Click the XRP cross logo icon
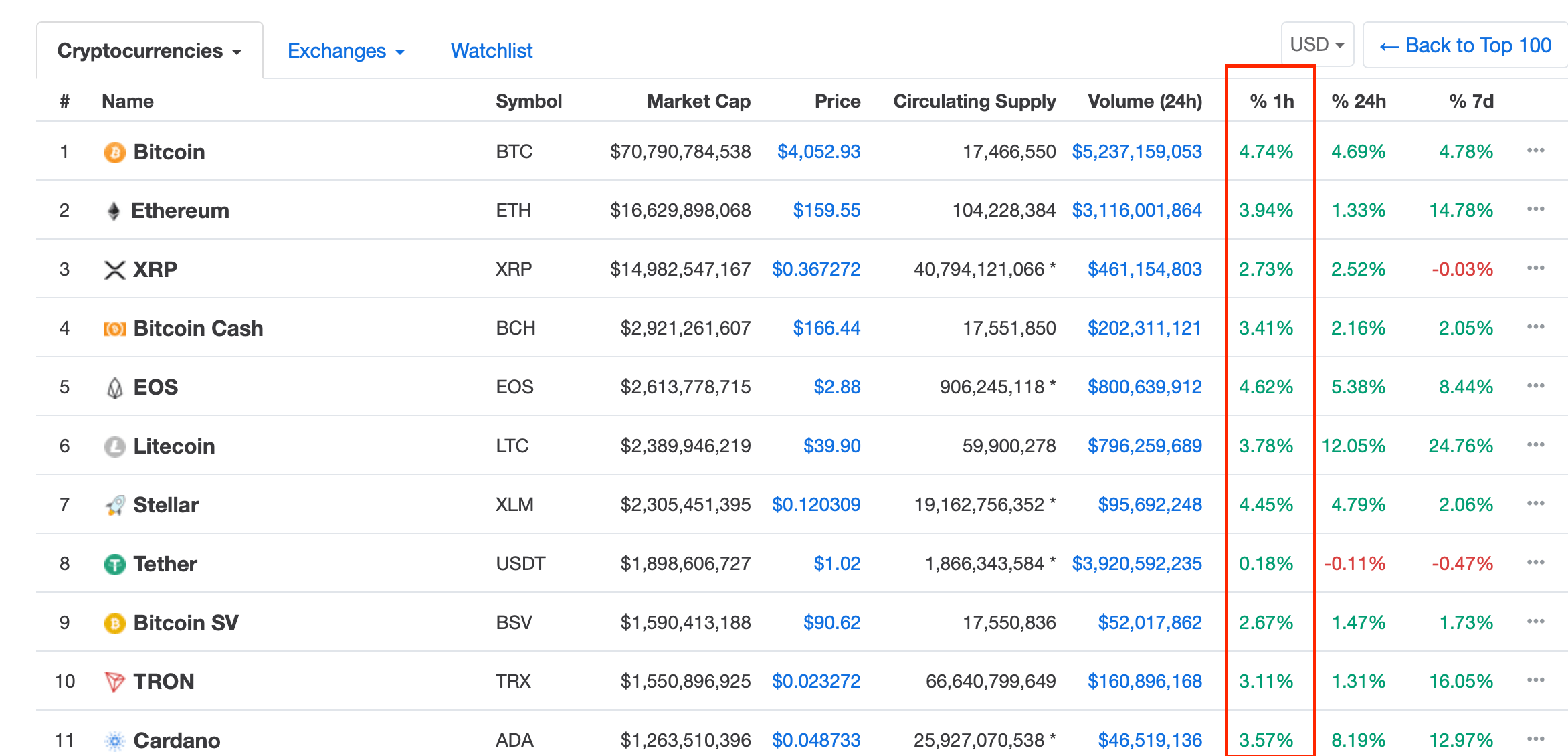1568x756 pixels. click(114, 270)
